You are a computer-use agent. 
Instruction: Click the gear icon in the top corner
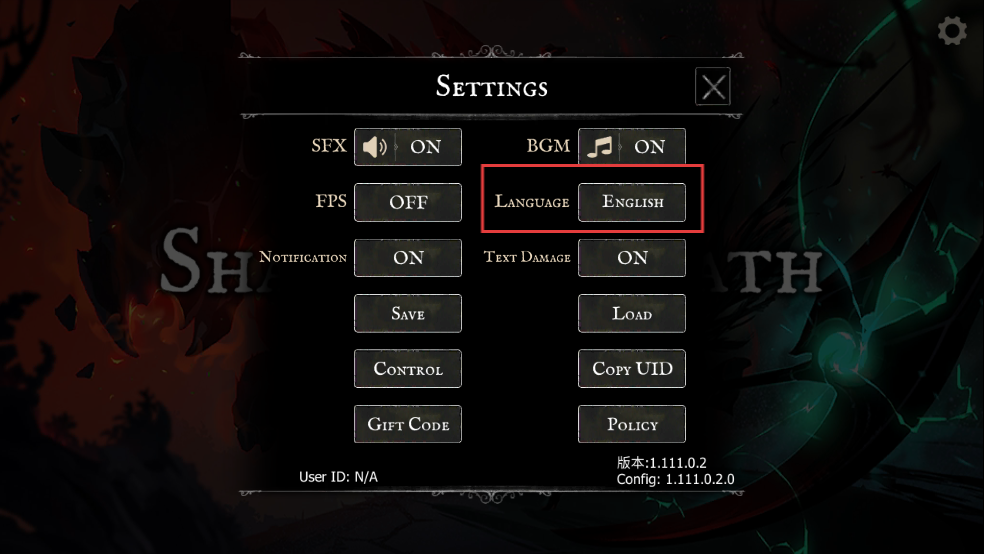point(952,30)
